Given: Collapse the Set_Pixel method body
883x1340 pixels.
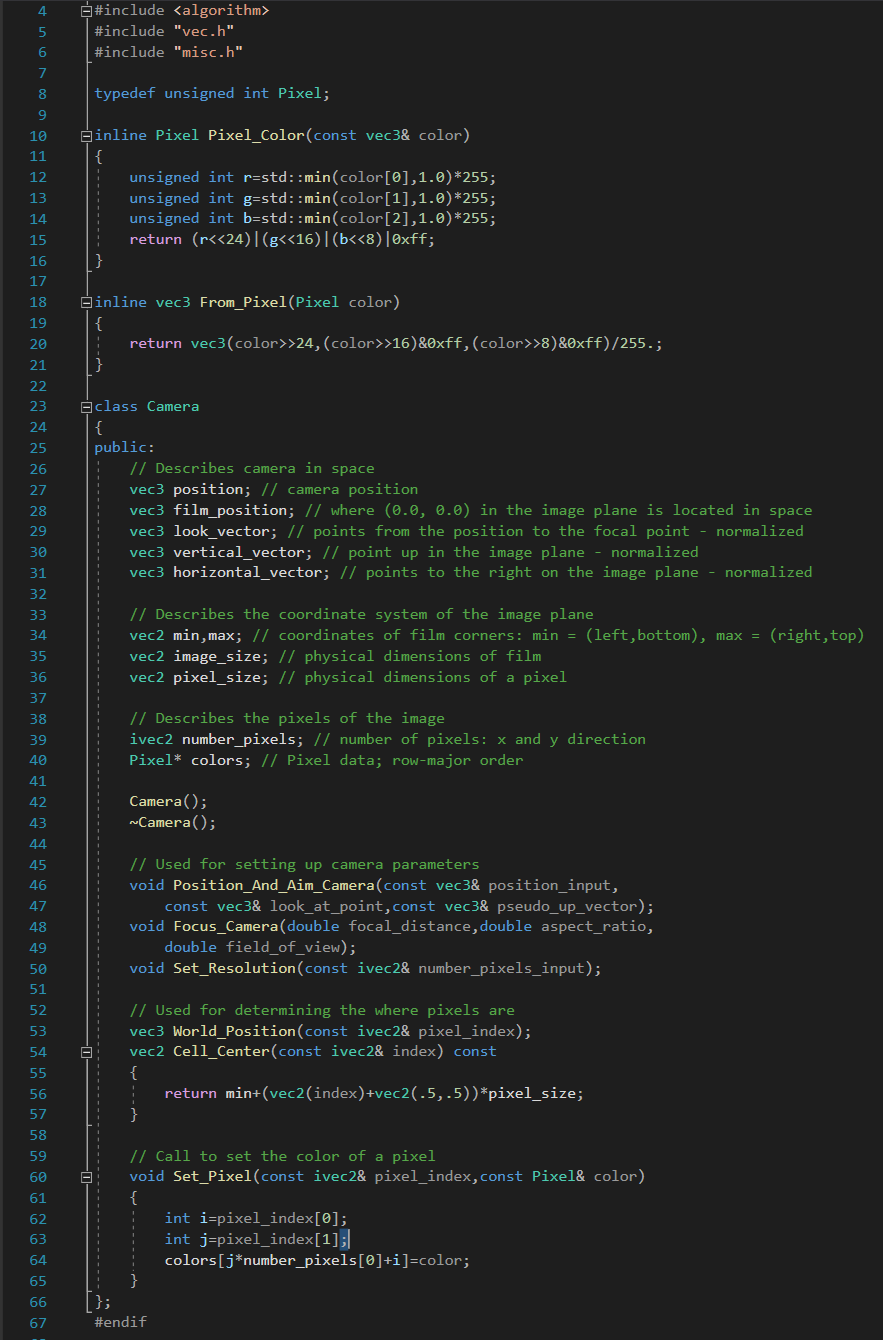Looking at the screenshot, I should pyautogui.click(x=86, y=1175).
